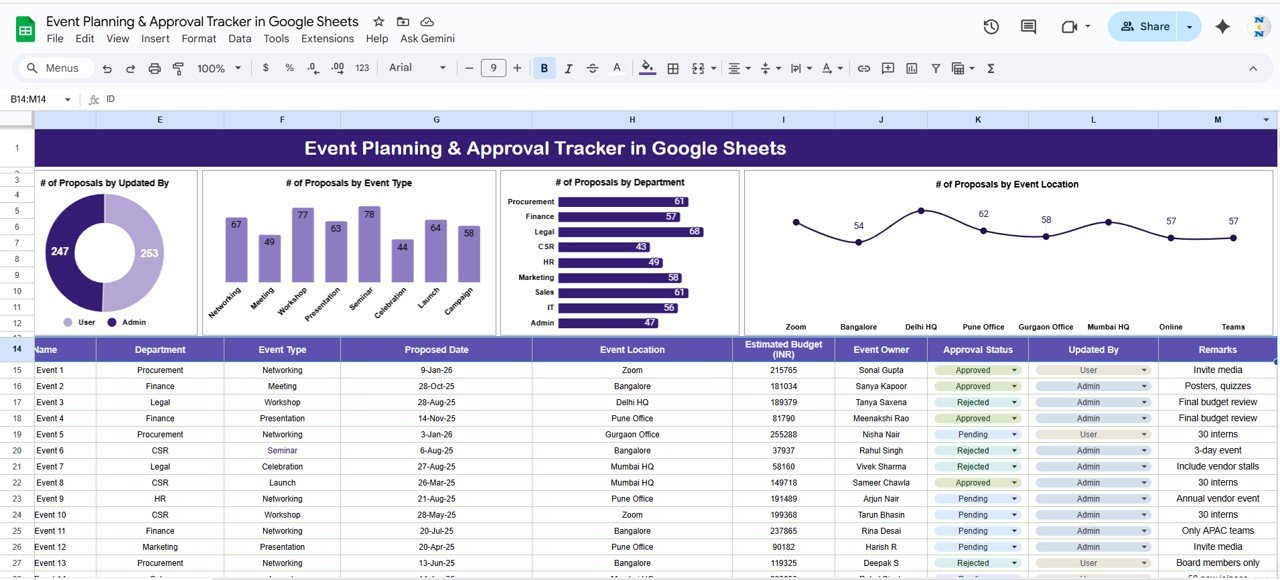Open the zoom 100% dropdown

(218, 68)
